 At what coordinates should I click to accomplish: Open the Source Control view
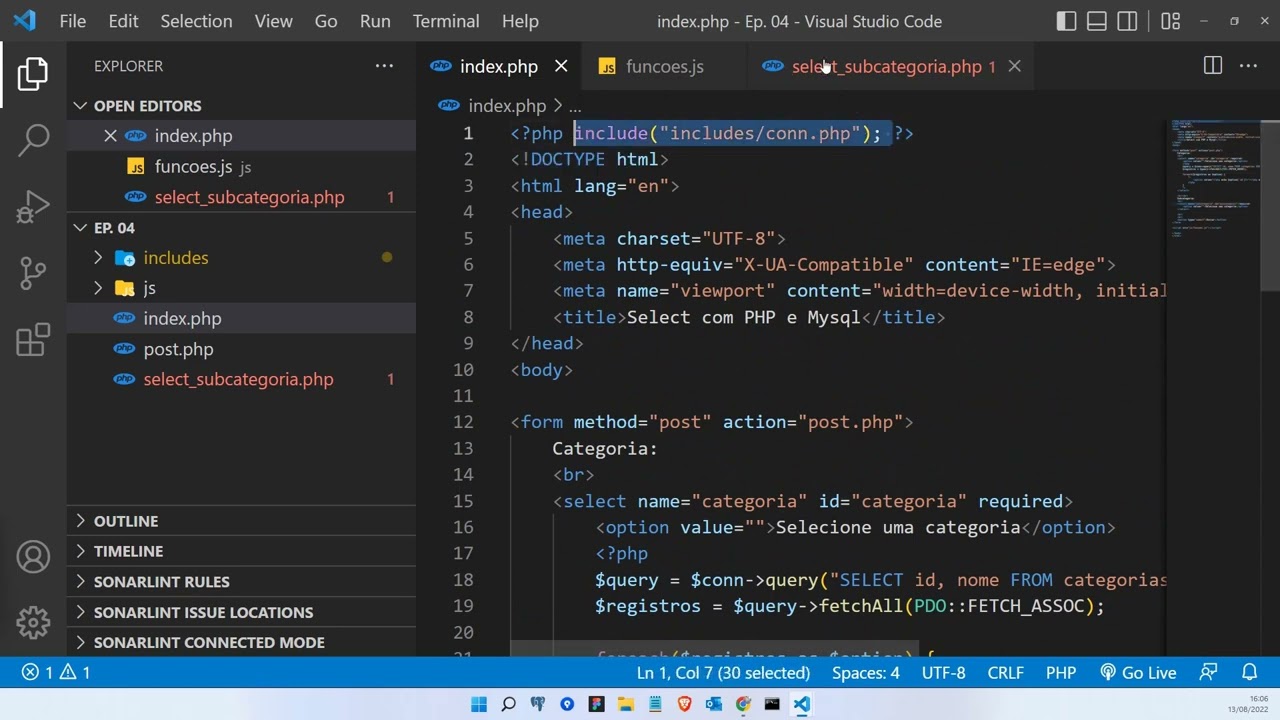tap(33, 272)
